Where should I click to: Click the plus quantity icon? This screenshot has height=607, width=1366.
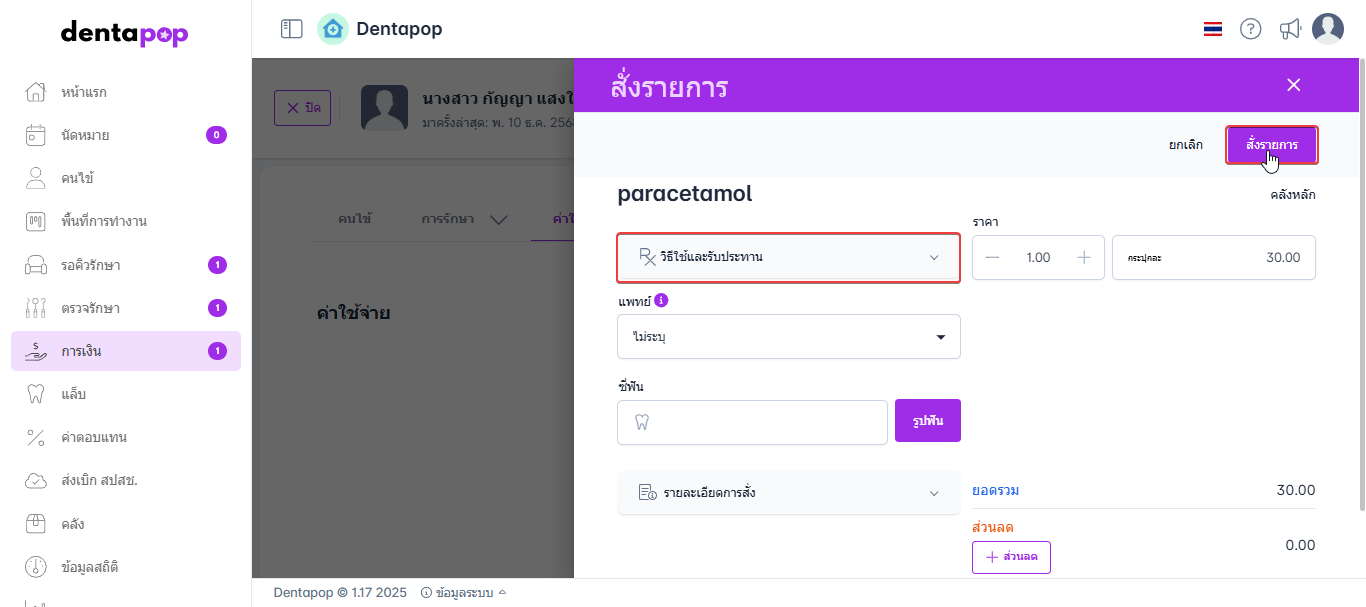[x=1083, y=257]
